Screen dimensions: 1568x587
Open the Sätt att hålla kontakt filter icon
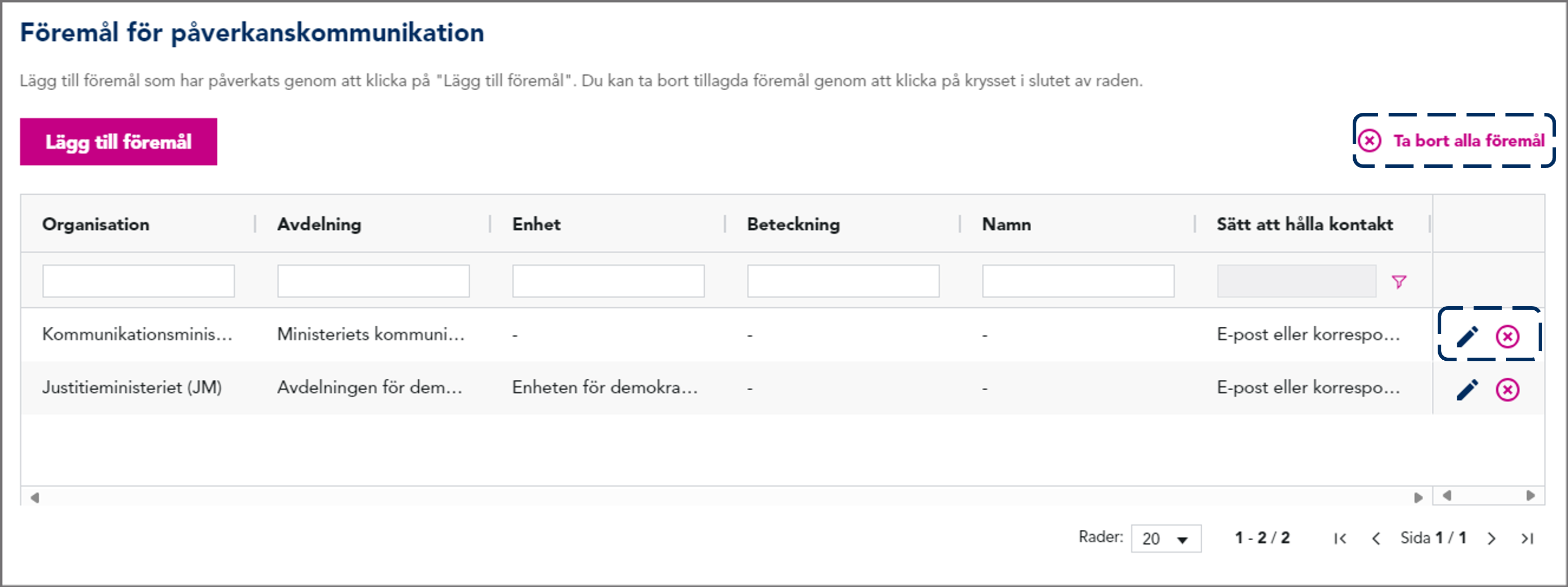pyautogui.click(x=1399, y=281)
